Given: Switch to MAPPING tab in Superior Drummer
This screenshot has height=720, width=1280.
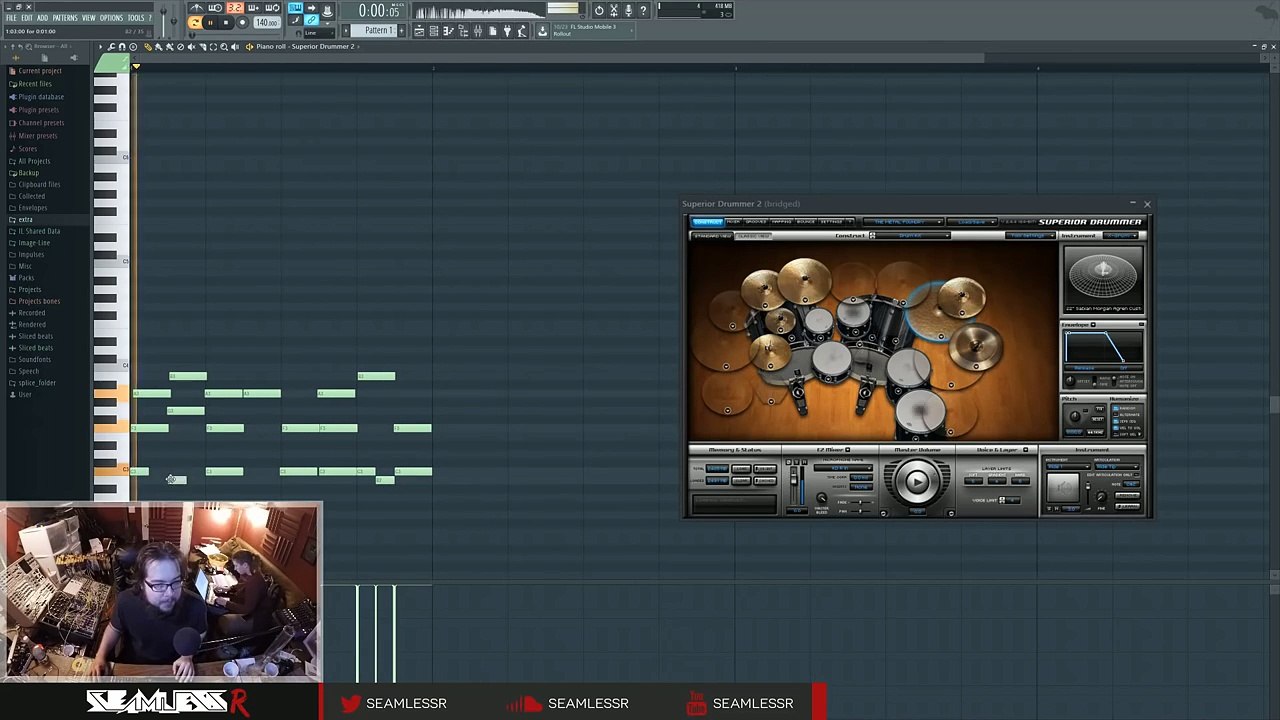Looking at the screenshot, I should tap(781, 222).
